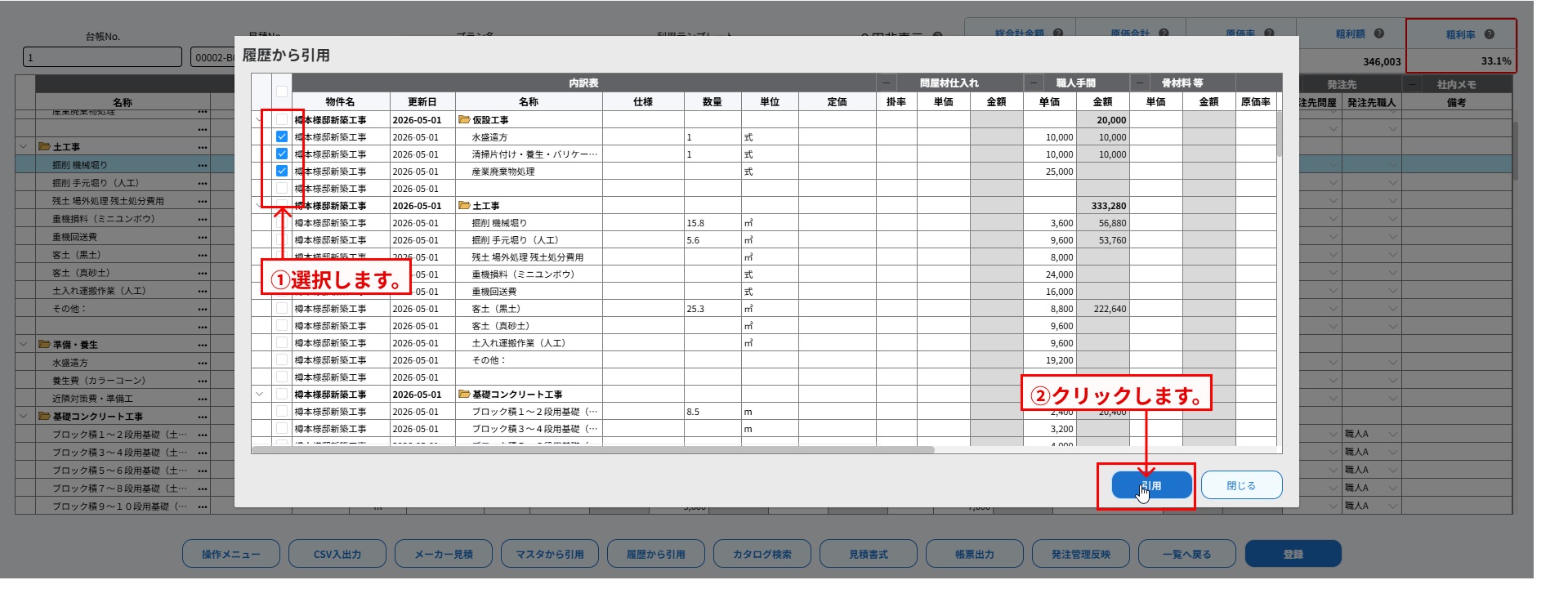Open the three-dot menu for 準備・養生 folder row
This screenshot has width=1568, height=589.
point(202,345)
